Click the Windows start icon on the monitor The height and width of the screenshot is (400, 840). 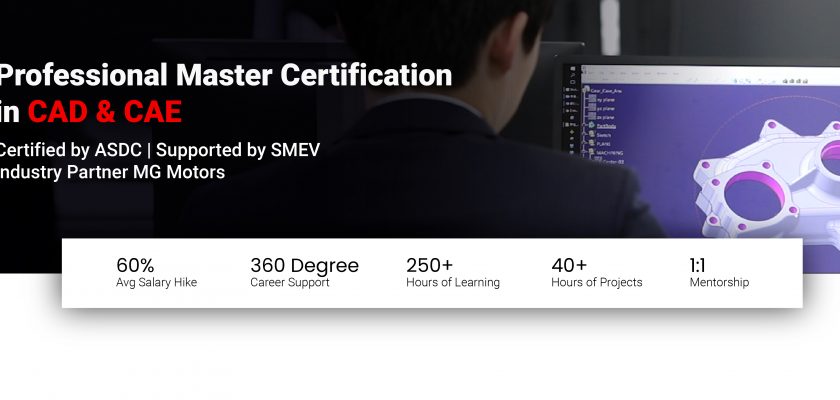(x=573, y=69)
